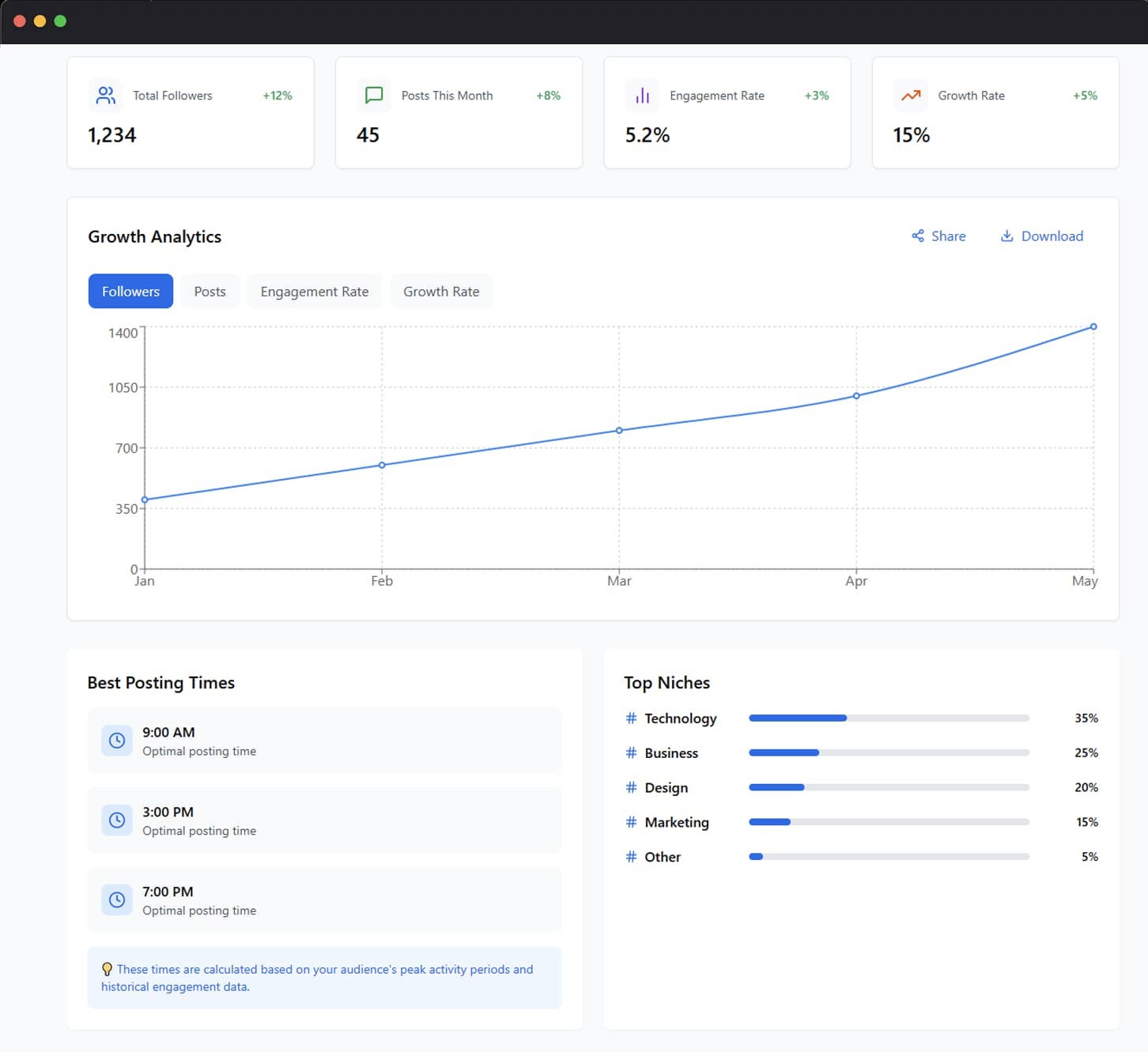Screen dimensions: 1148x1052
Task: Share the Growth Analytics chart
Action: point(938,236)
